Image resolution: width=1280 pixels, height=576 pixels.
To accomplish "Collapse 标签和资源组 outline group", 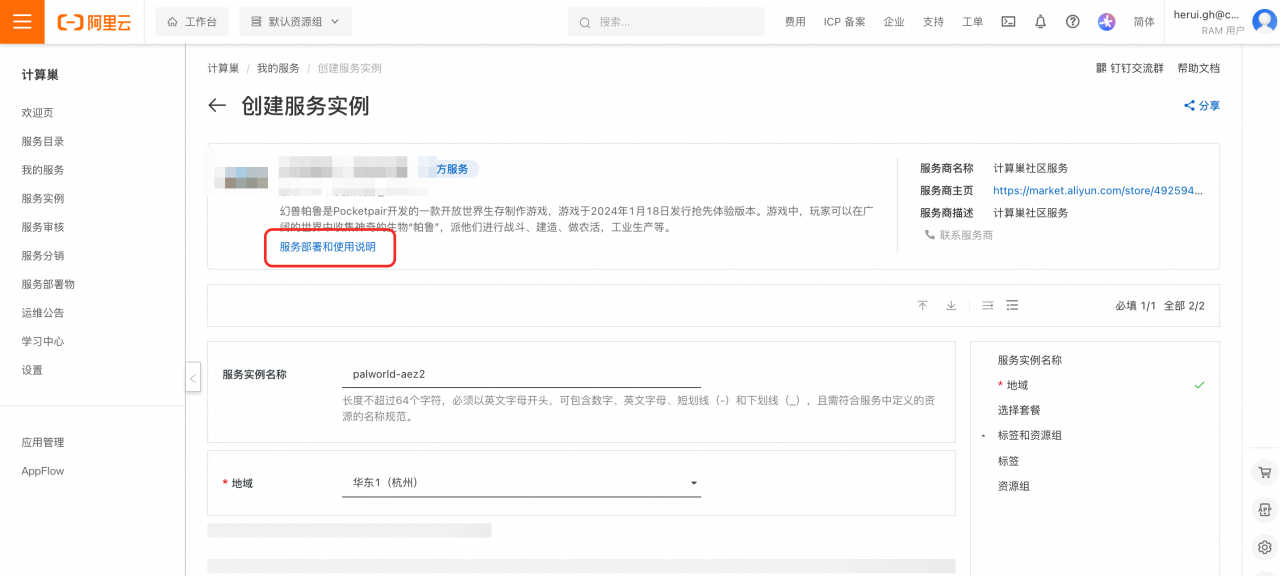I will click(984, 436).
